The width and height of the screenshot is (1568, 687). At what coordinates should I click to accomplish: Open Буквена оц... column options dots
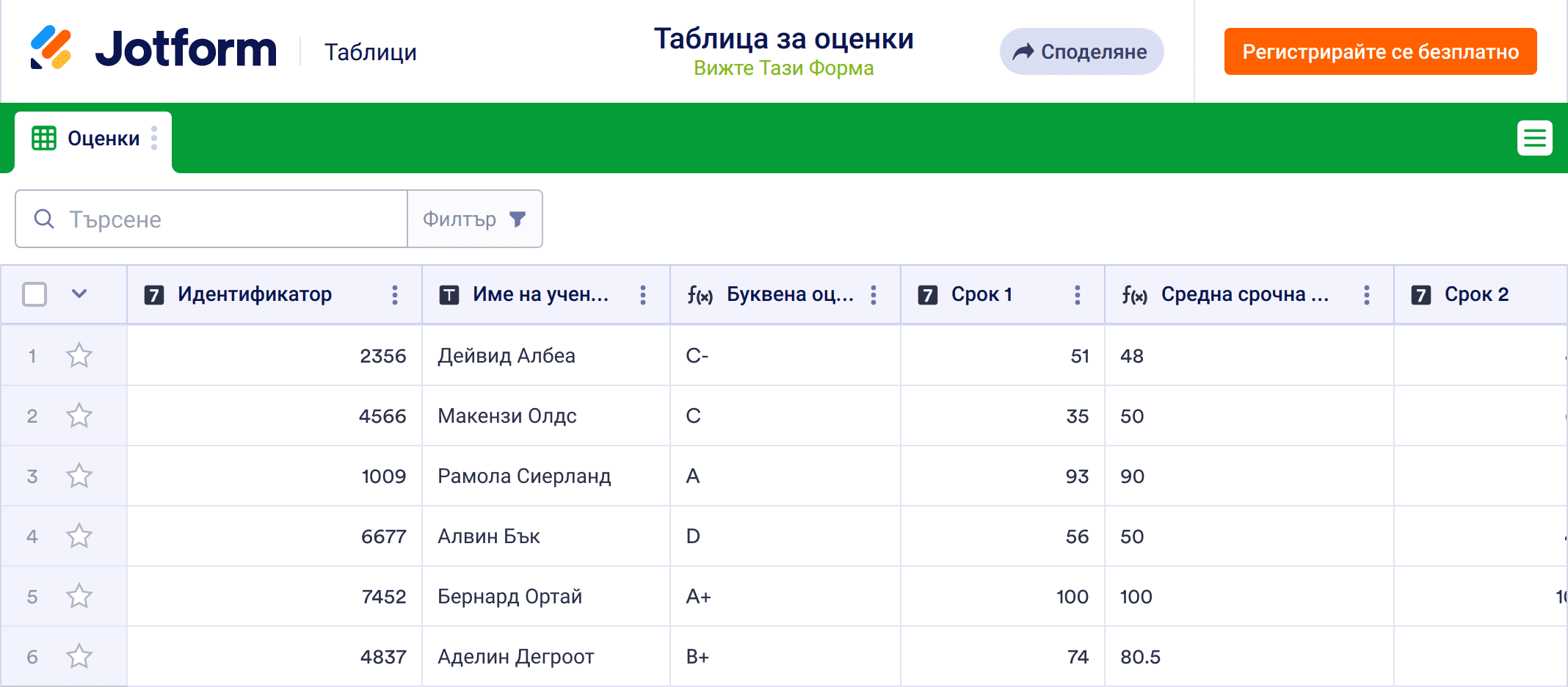[874, 295]
